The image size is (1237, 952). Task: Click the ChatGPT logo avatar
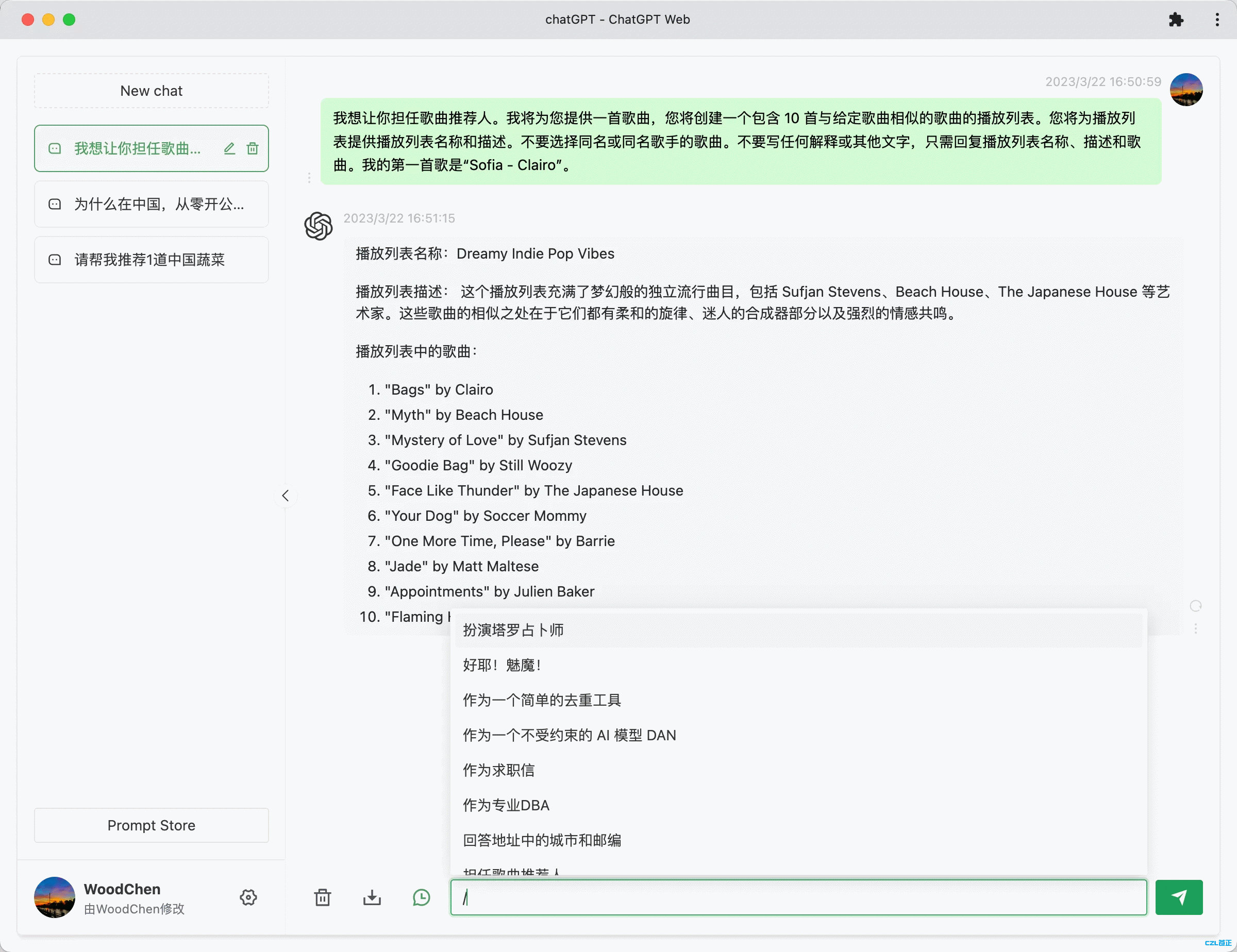(x=319, y=226)
